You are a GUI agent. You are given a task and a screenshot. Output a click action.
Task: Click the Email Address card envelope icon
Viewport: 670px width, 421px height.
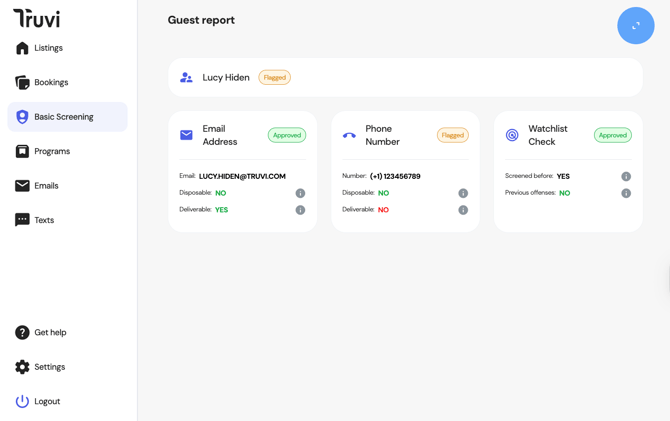[x=186, y=135]
